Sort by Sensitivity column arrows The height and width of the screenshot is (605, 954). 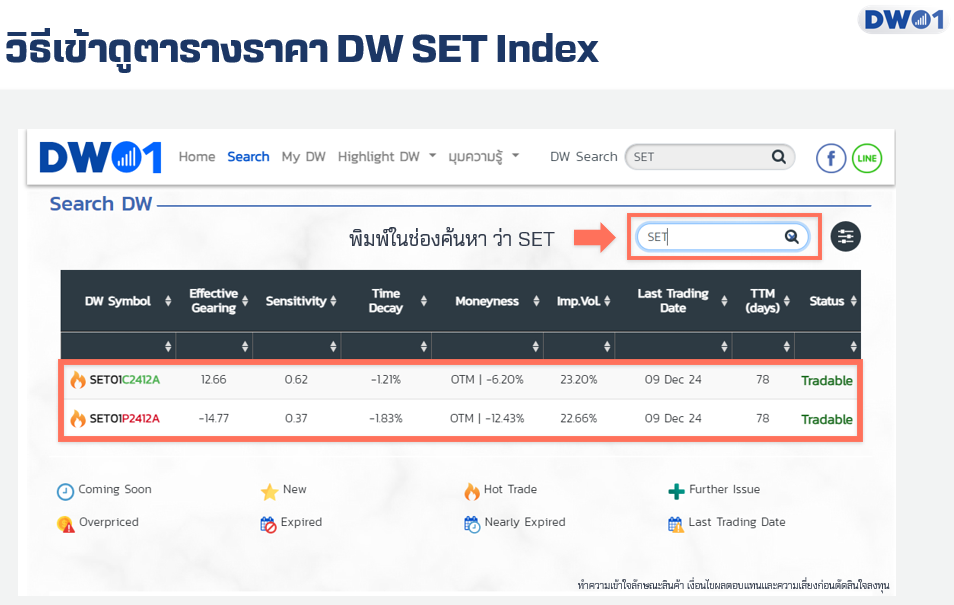[333, 301]
